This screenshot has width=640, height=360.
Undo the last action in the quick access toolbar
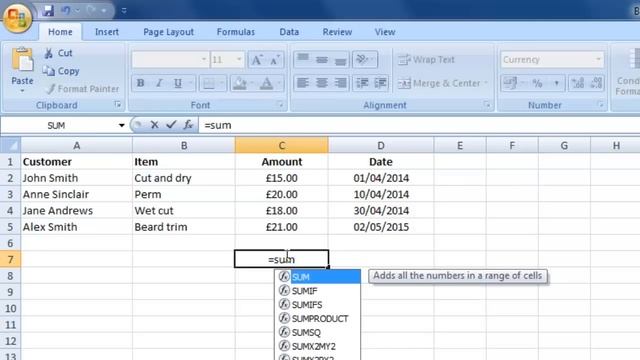65,11
